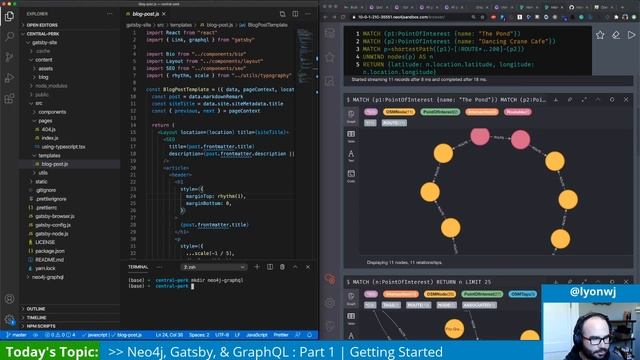This screenshot has height=360, width=640.
Task: Open the Explorer view in VS Code activity bar
Action: click(x=9, y=16)
